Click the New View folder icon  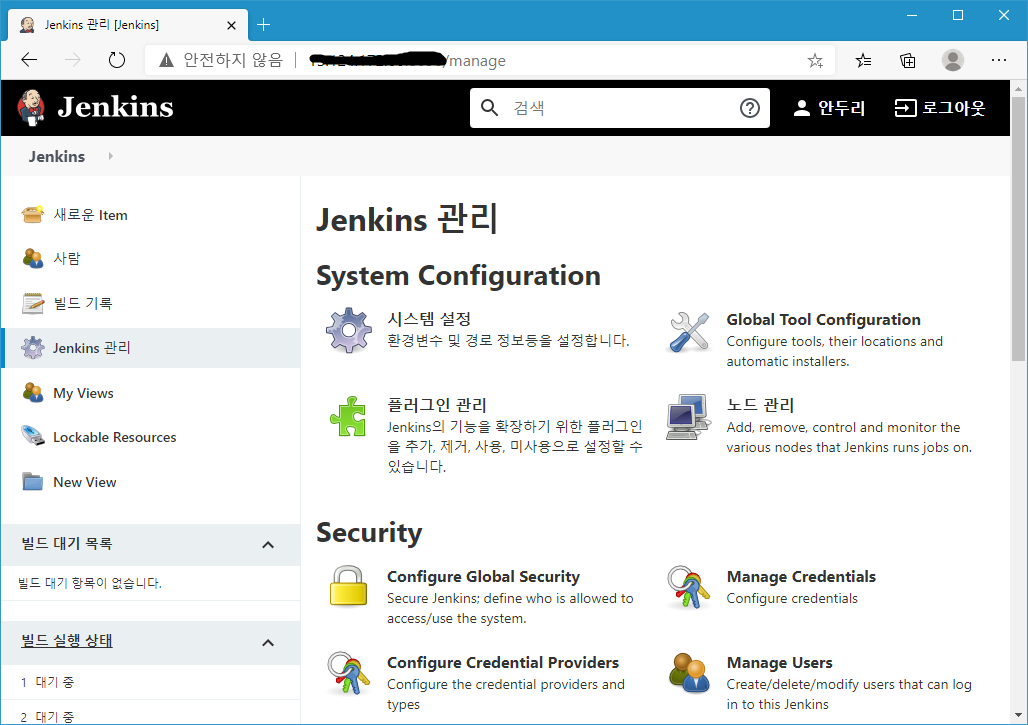[32, 482]
